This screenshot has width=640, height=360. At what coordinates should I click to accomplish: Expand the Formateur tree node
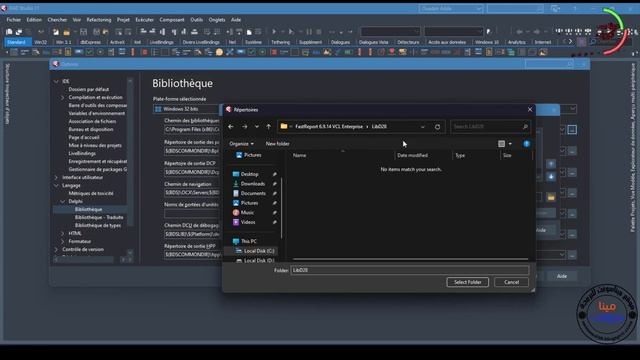point(62,242)
